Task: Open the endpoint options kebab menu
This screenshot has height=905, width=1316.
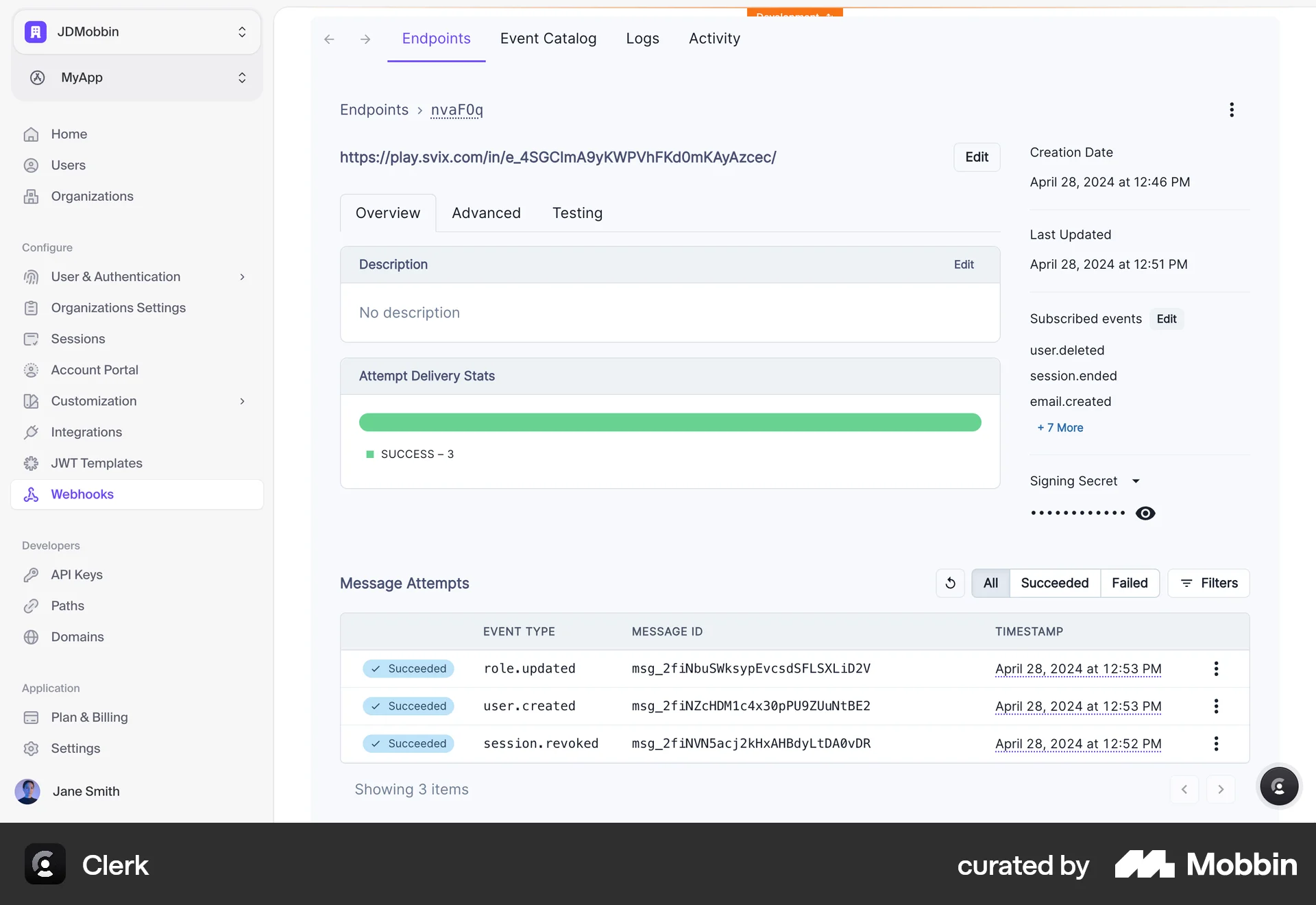Action: click(1231, 109)
